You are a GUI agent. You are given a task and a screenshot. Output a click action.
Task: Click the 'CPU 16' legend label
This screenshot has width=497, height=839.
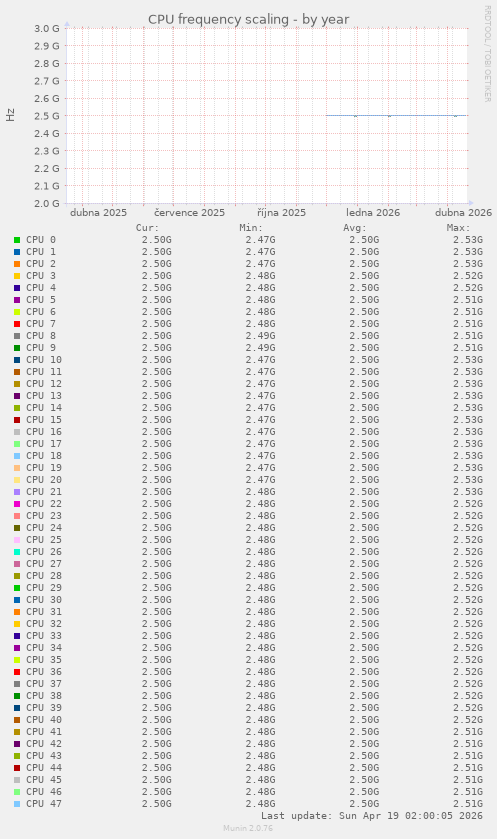click(x=44, y=431)
